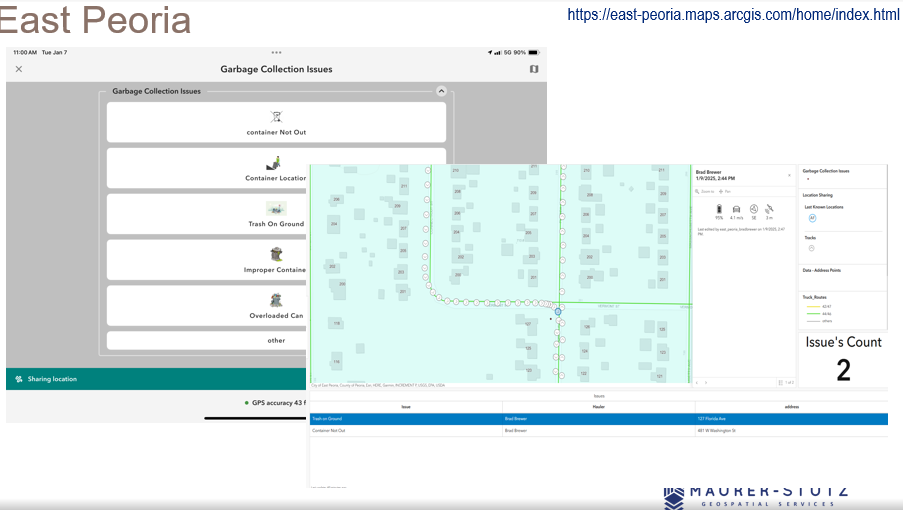Viewport: 903px width, 510px height.
Task: Click the 3 m GPS accuracy satellite icon
Action: point(769,209)
